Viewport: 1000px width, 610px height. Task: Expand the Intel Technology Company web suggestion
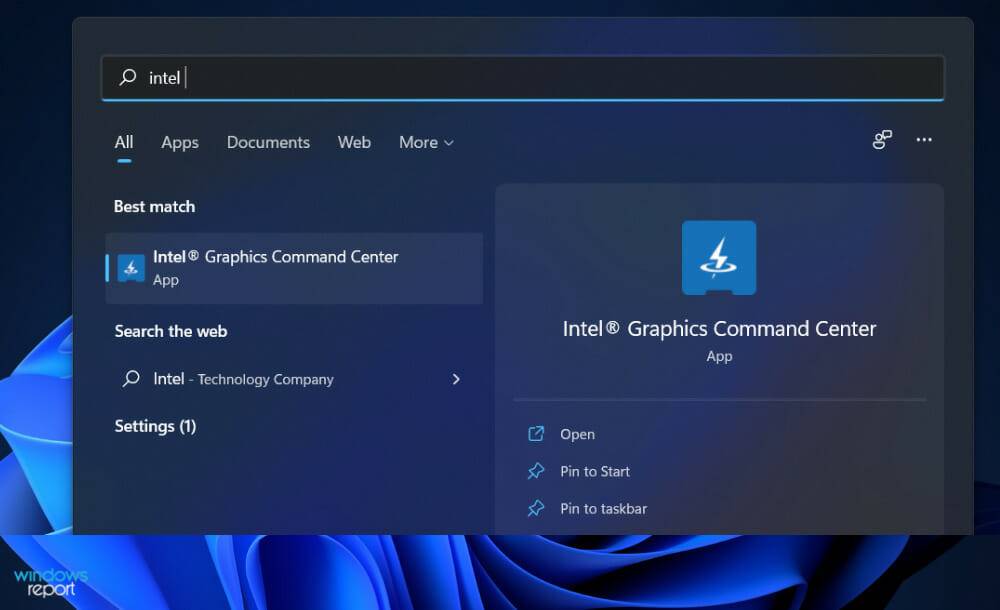tap(456, 380)
